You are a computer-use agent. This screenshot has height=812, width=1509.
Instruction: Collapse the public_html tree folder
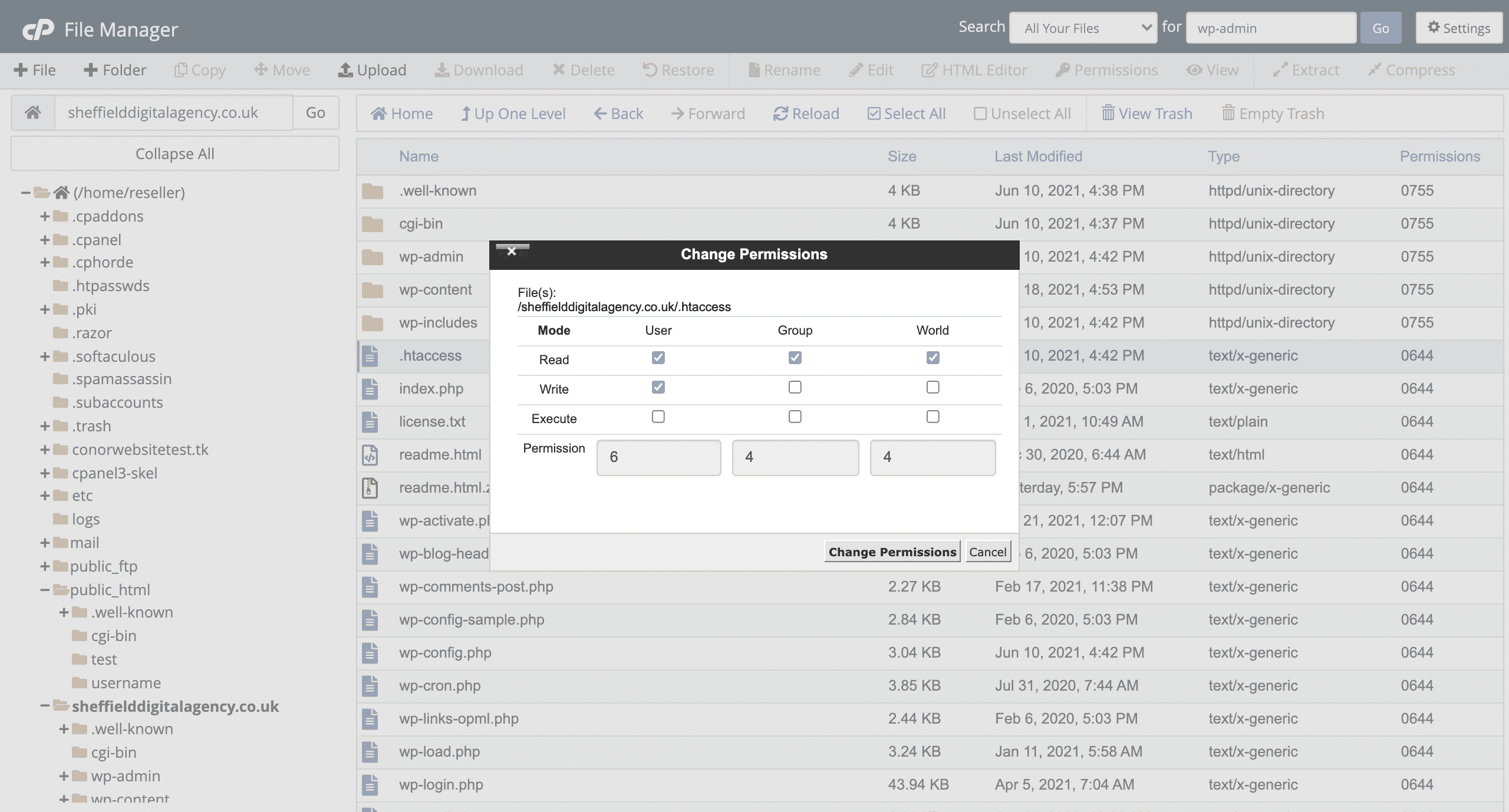[x=45, y=590]
